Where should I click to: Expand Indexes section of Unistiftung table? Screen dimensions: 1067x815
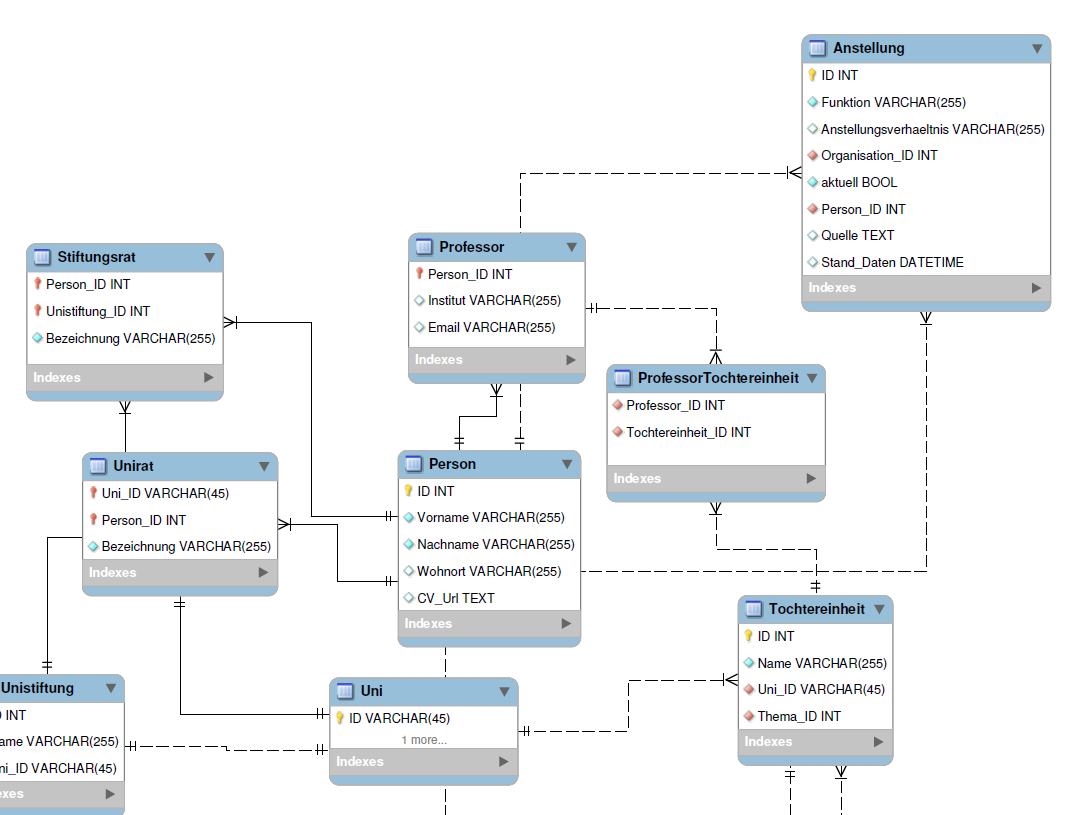click(x=110, y=794)
